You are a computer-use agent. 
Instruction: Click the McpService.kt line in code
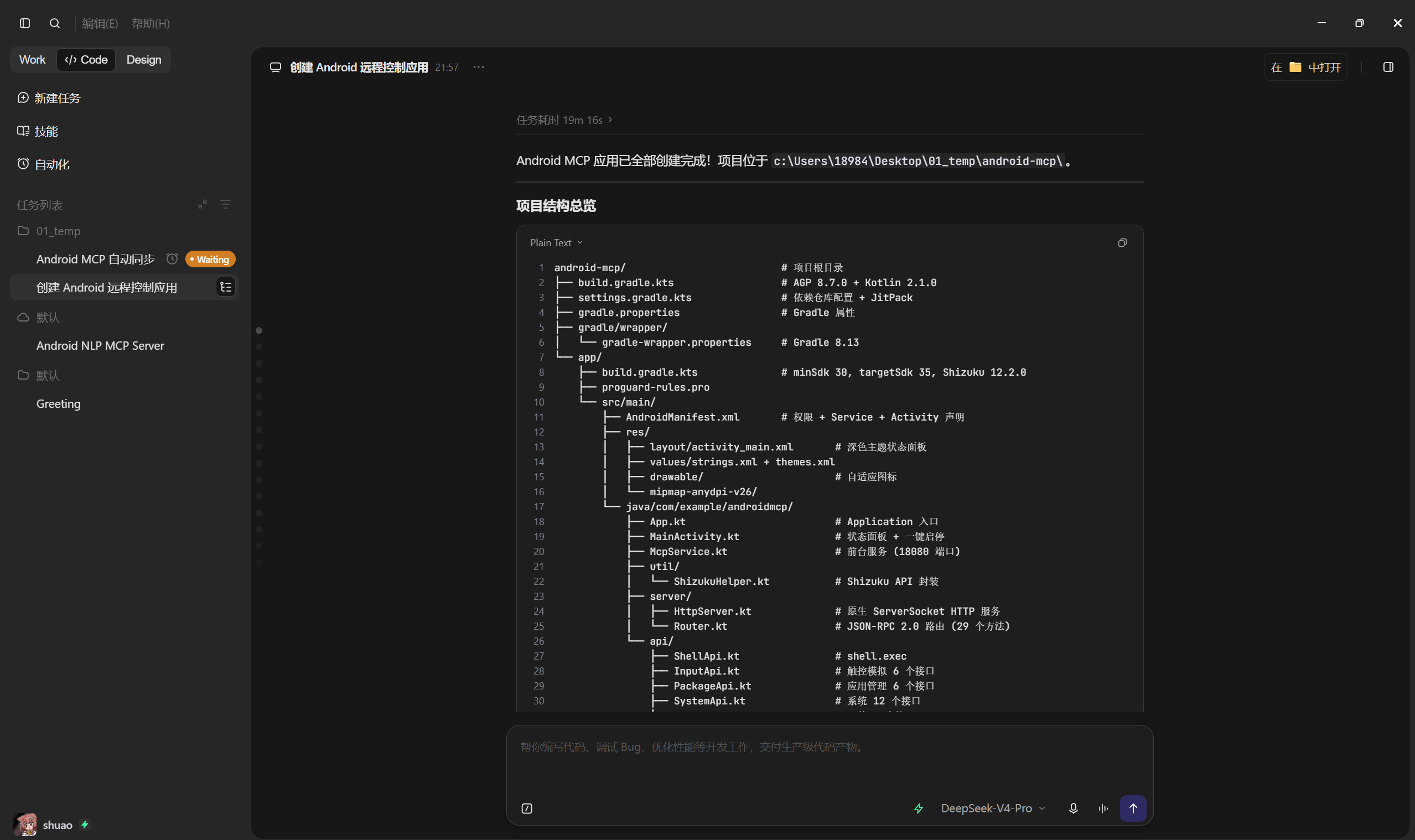pos(688,551)
